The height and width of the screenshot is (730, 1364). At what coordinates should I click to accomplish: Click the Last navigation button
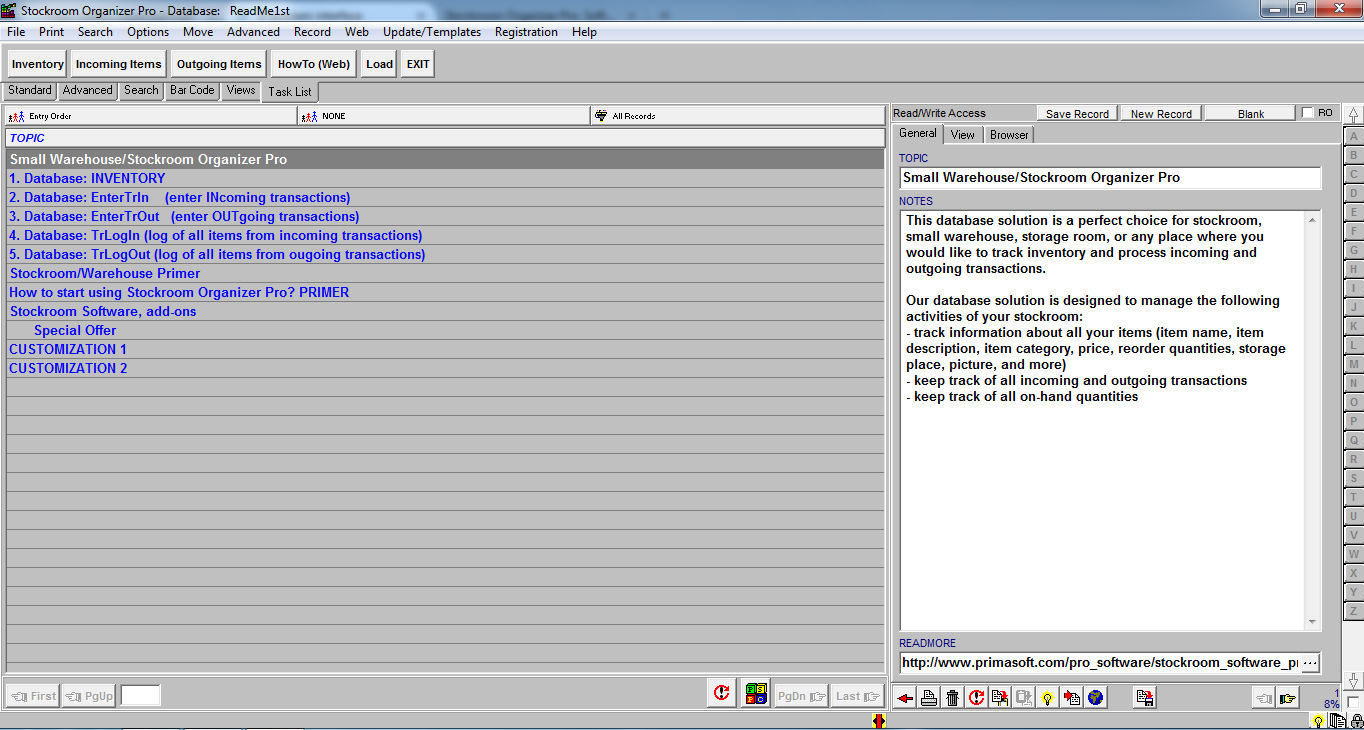click(x=858, y=696)
